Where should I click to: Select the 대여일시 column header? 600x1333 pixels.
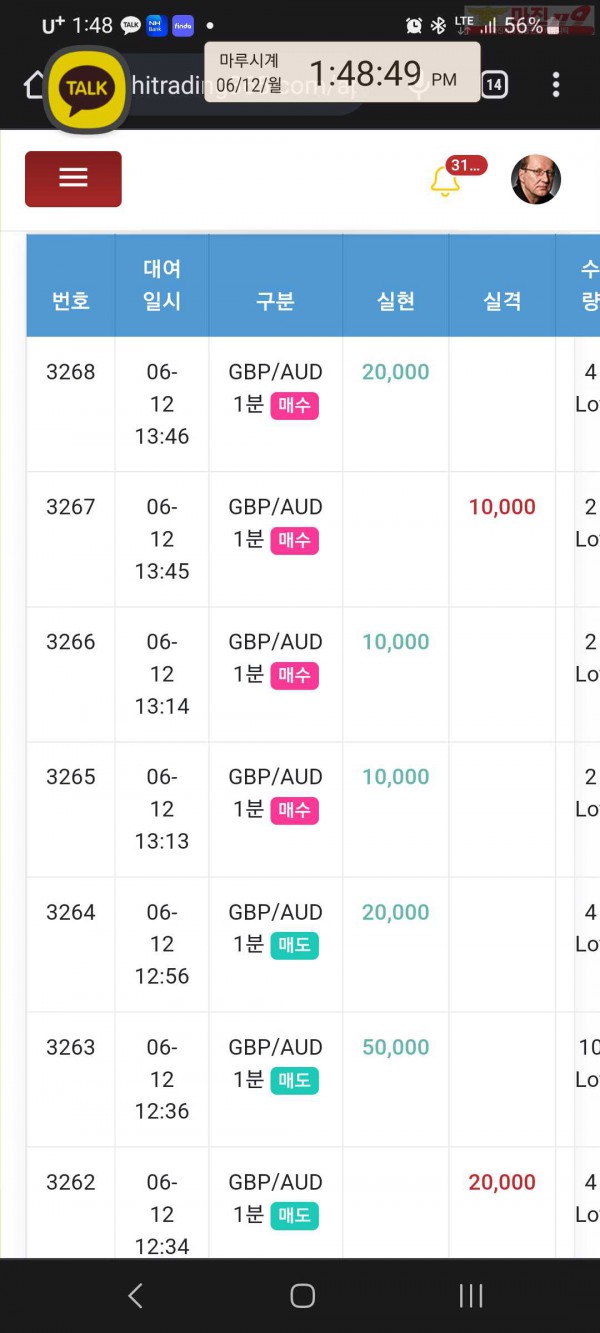click(x=162, y=285)
